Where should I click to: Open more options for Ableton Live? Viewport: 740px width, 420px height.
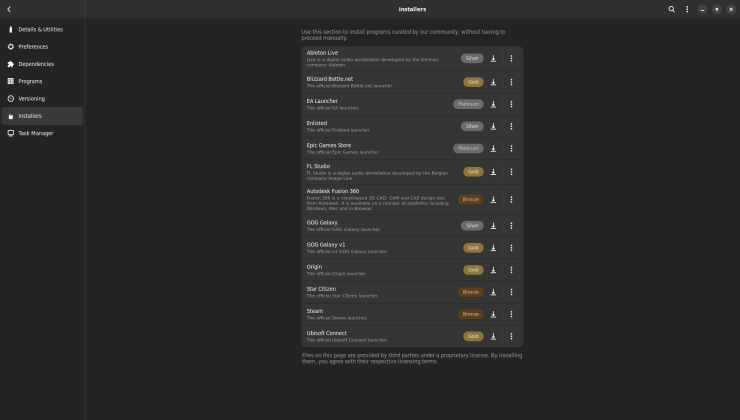coord(511,59)
